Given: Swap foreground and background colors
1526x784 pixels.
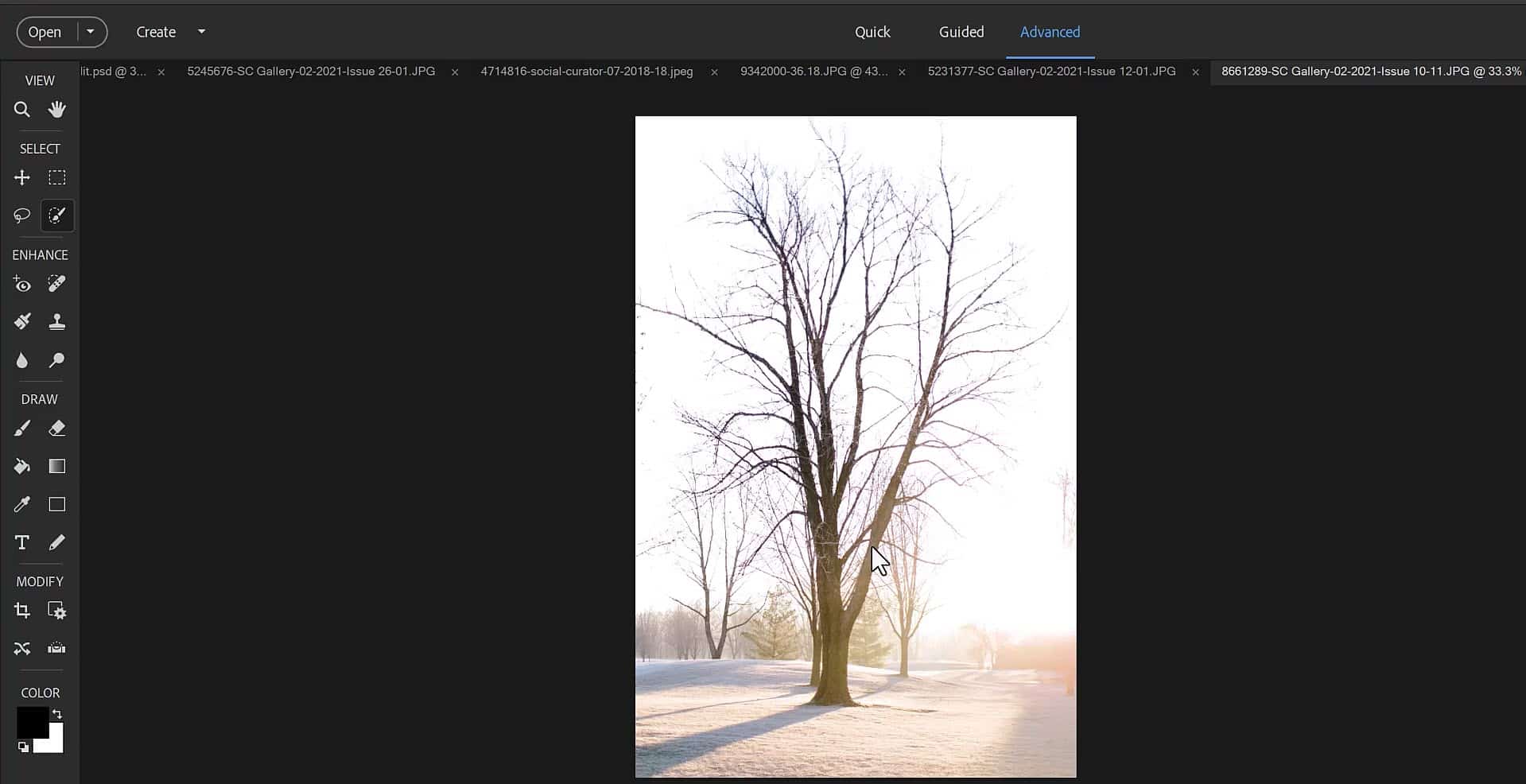Looking at the screenshot, I should tap(57, 714).
